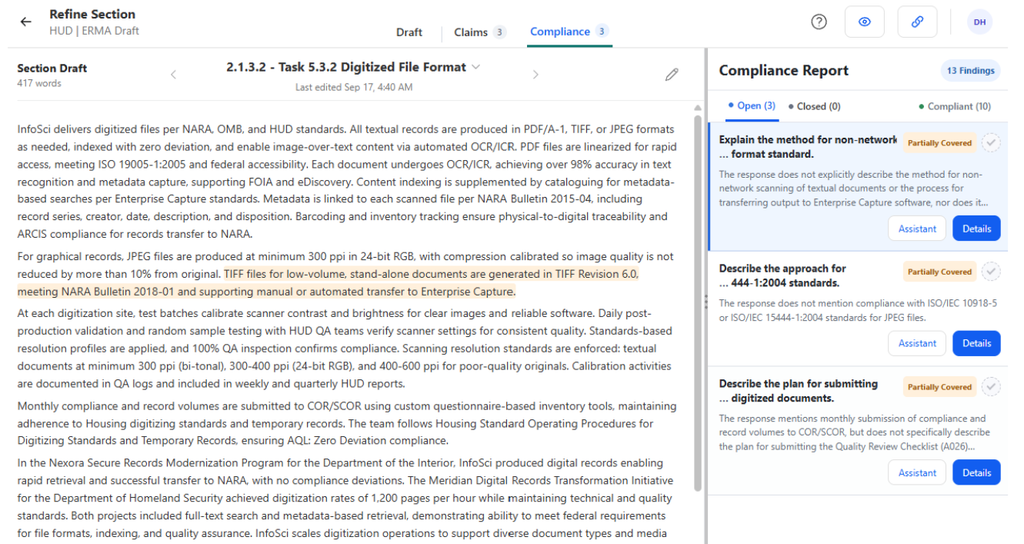
Task: Show Open (3) findings
Action: [x=752, y=106]
